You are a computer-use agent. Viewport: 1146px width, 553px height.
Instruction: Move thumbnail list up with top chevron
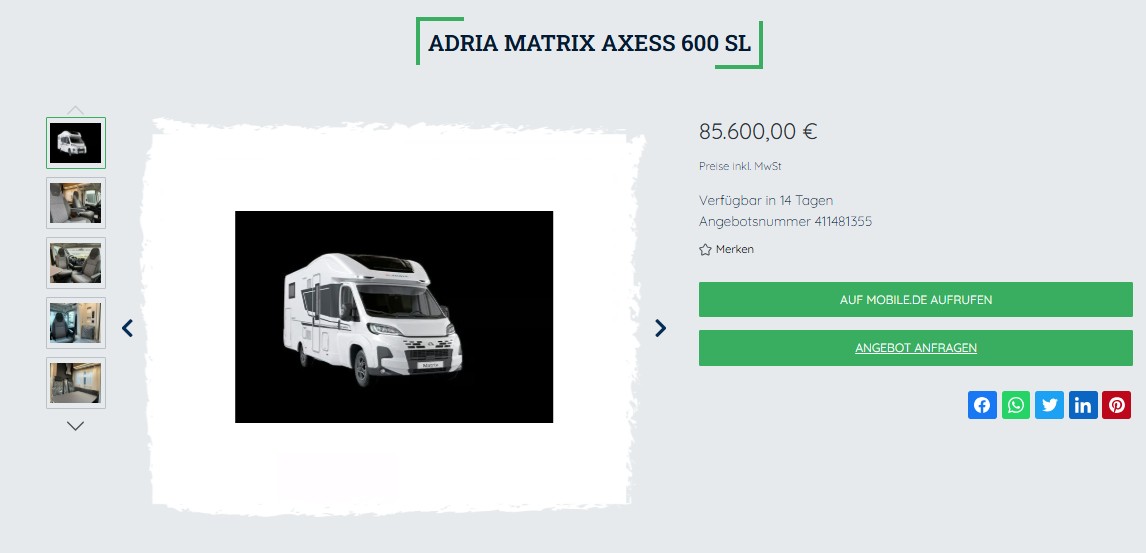click(x=75, y=110)
